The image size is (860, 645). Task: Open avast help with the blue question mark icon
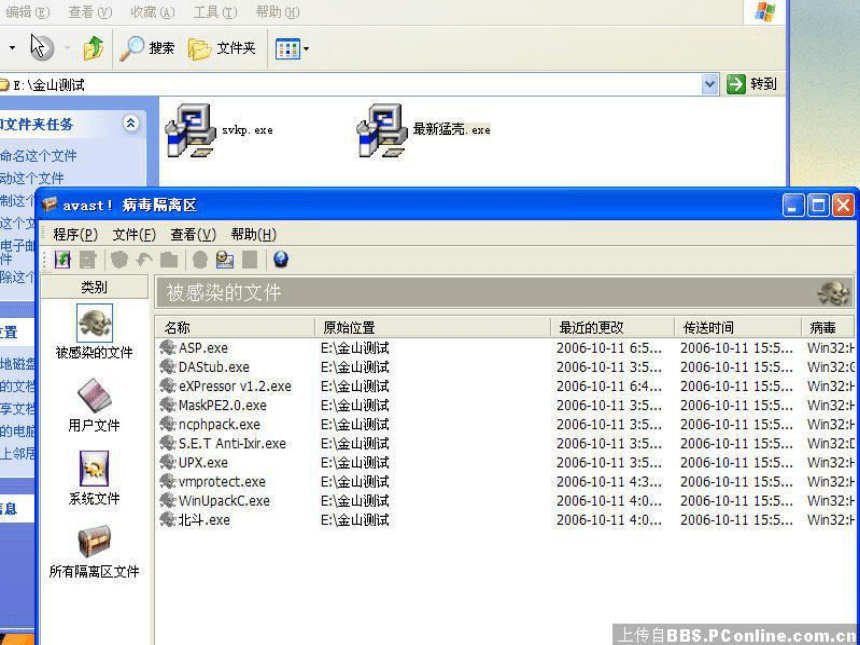[x=281, y=259]
